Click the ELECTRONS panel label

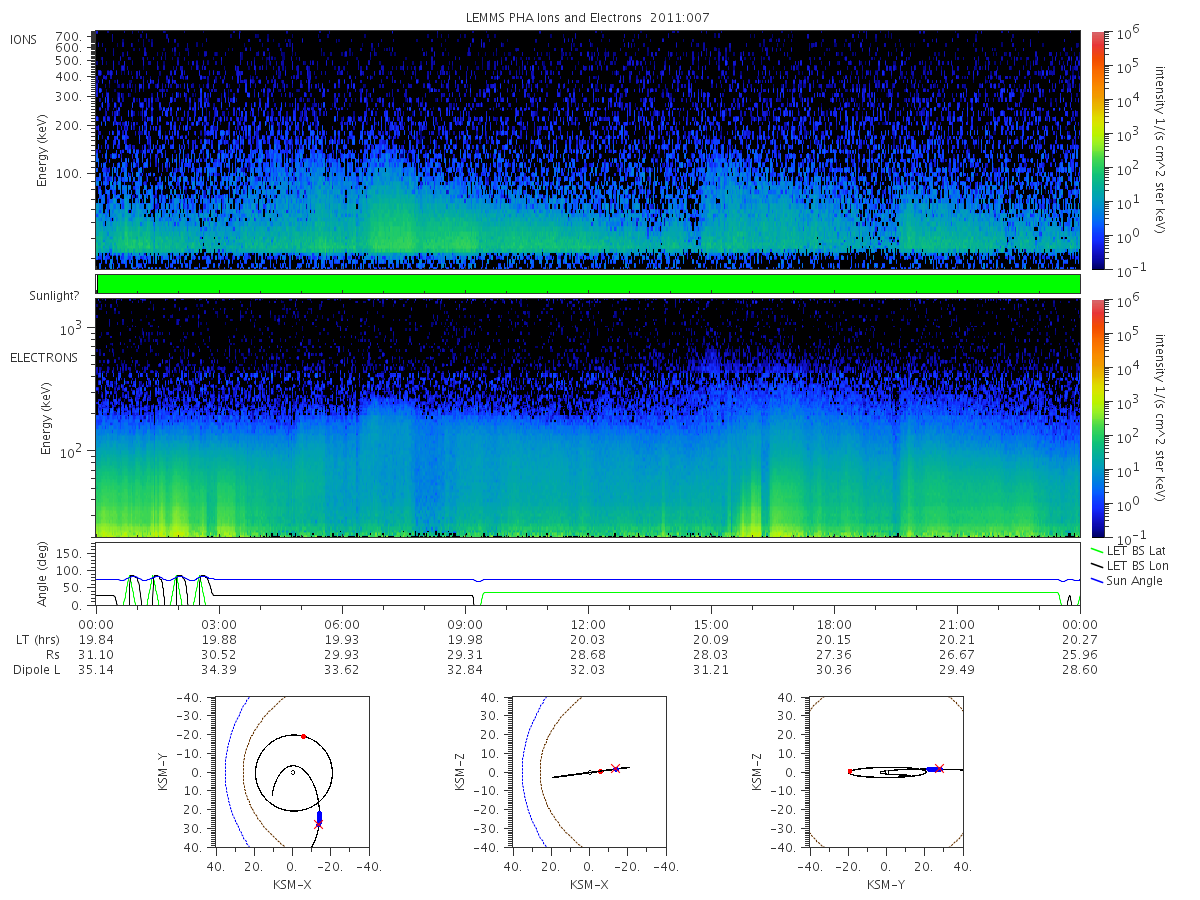43,357
